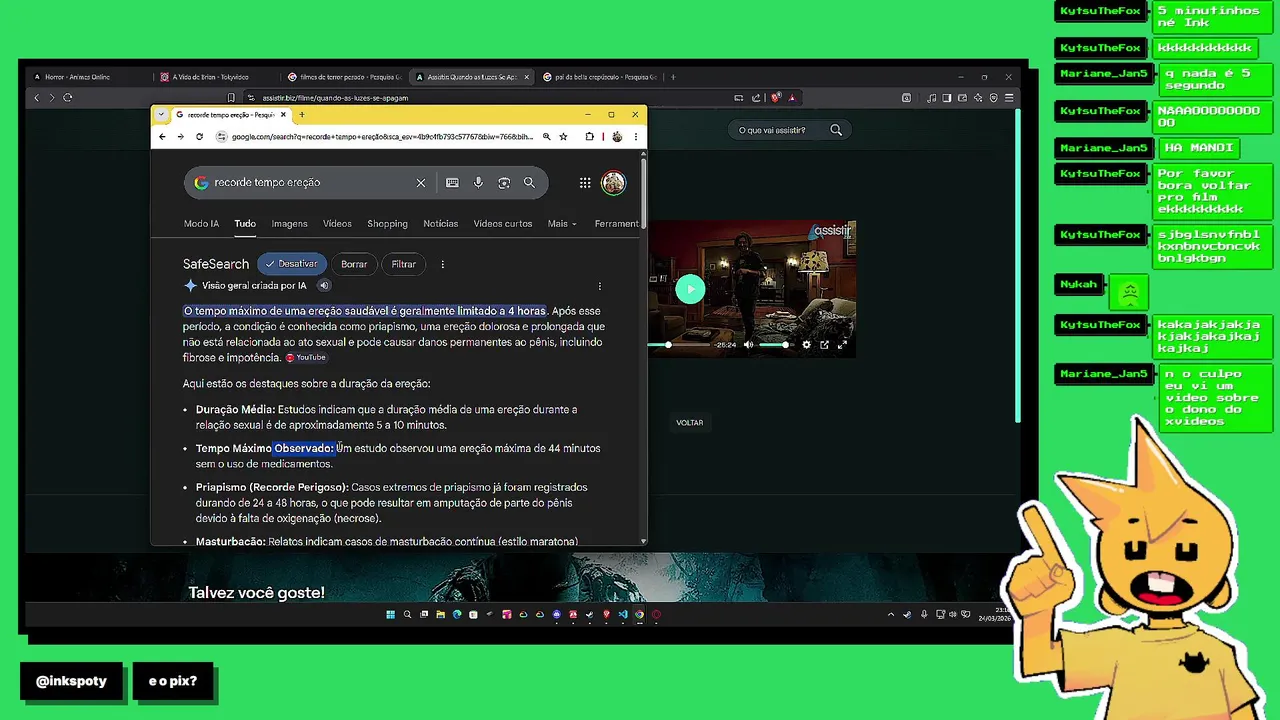Switch to Modo IA tab
Viewport: 1280px width, 720px height.
coord(201,224)
